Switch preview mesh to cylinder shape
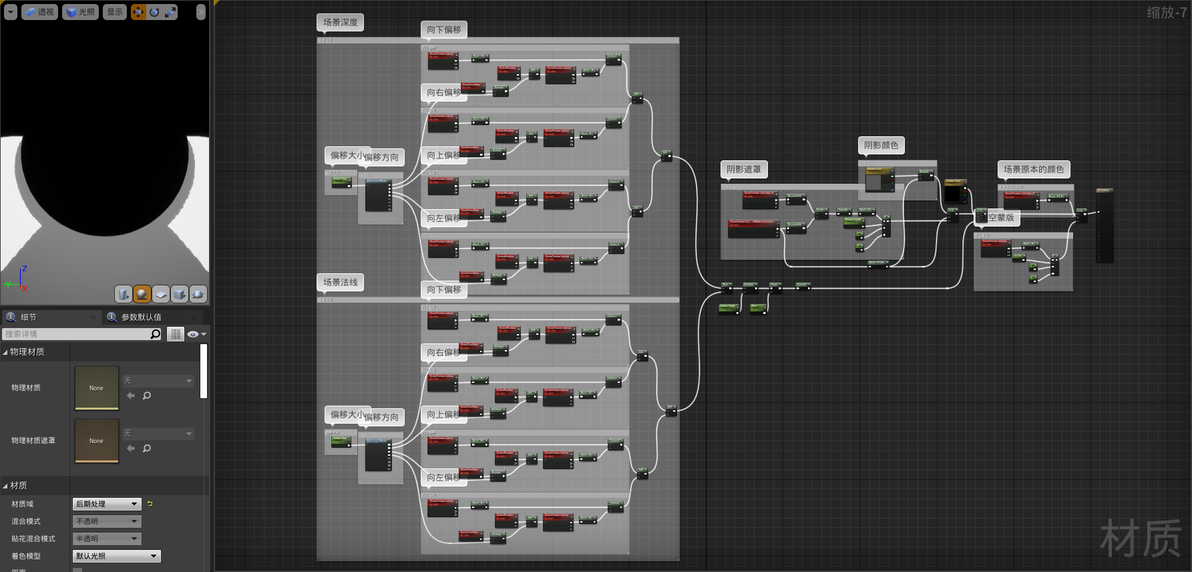This screenshot has width=1192, height=572. pyautogui.click(x=124, y=294)
